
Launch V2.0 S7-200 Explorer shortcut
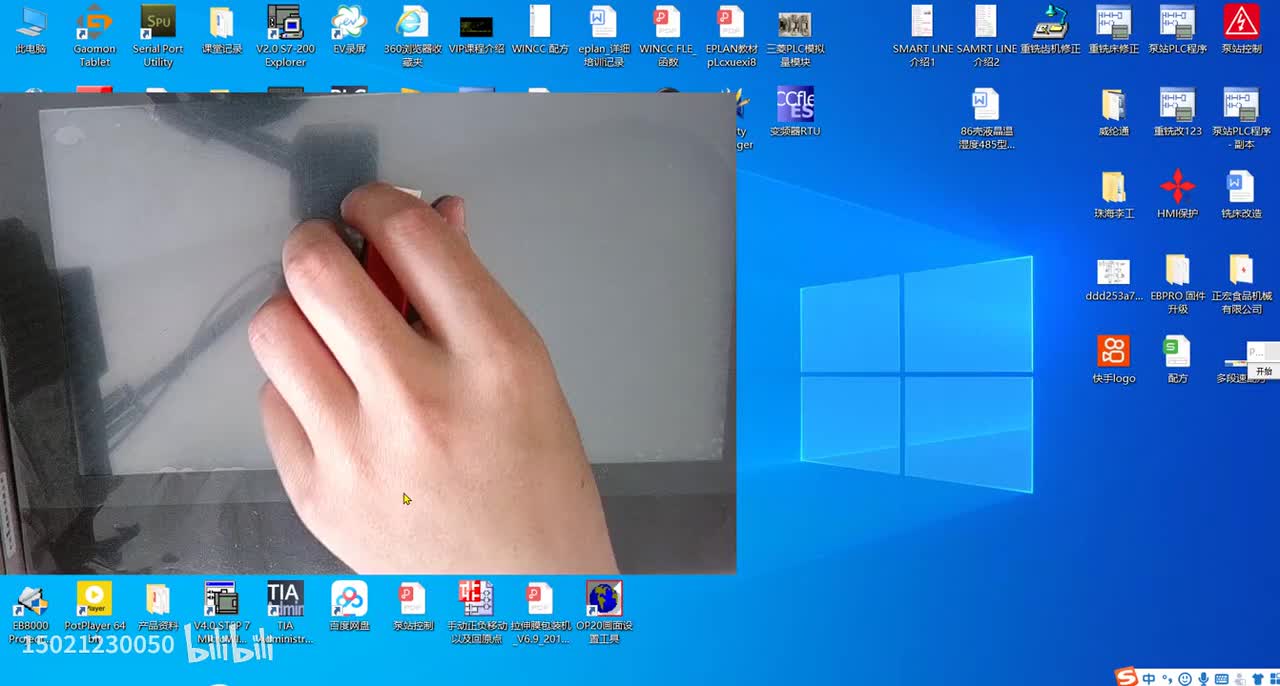tap(285, 36)
